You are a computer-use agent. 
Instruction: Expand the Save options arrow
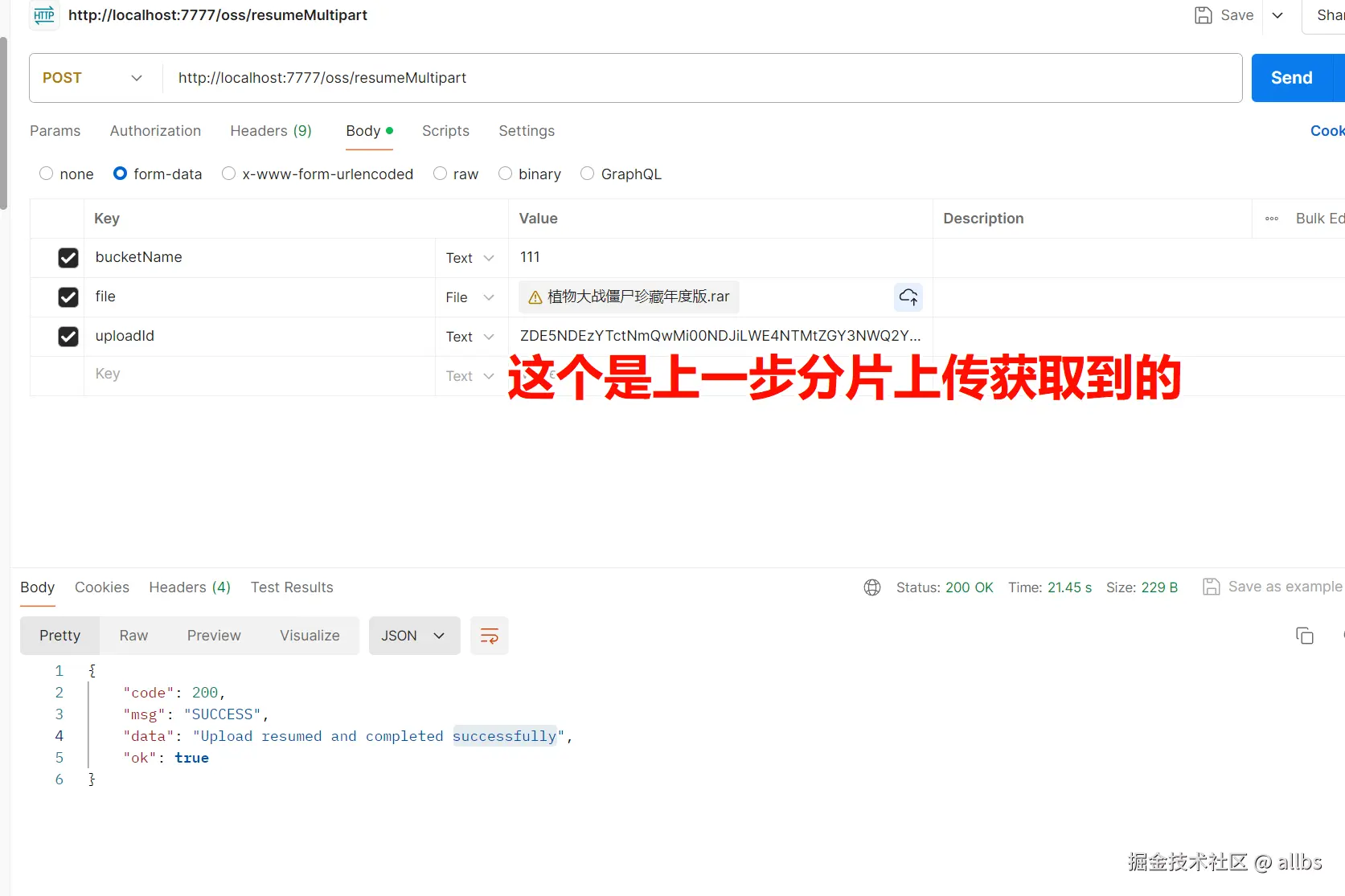click(1277, 15)
